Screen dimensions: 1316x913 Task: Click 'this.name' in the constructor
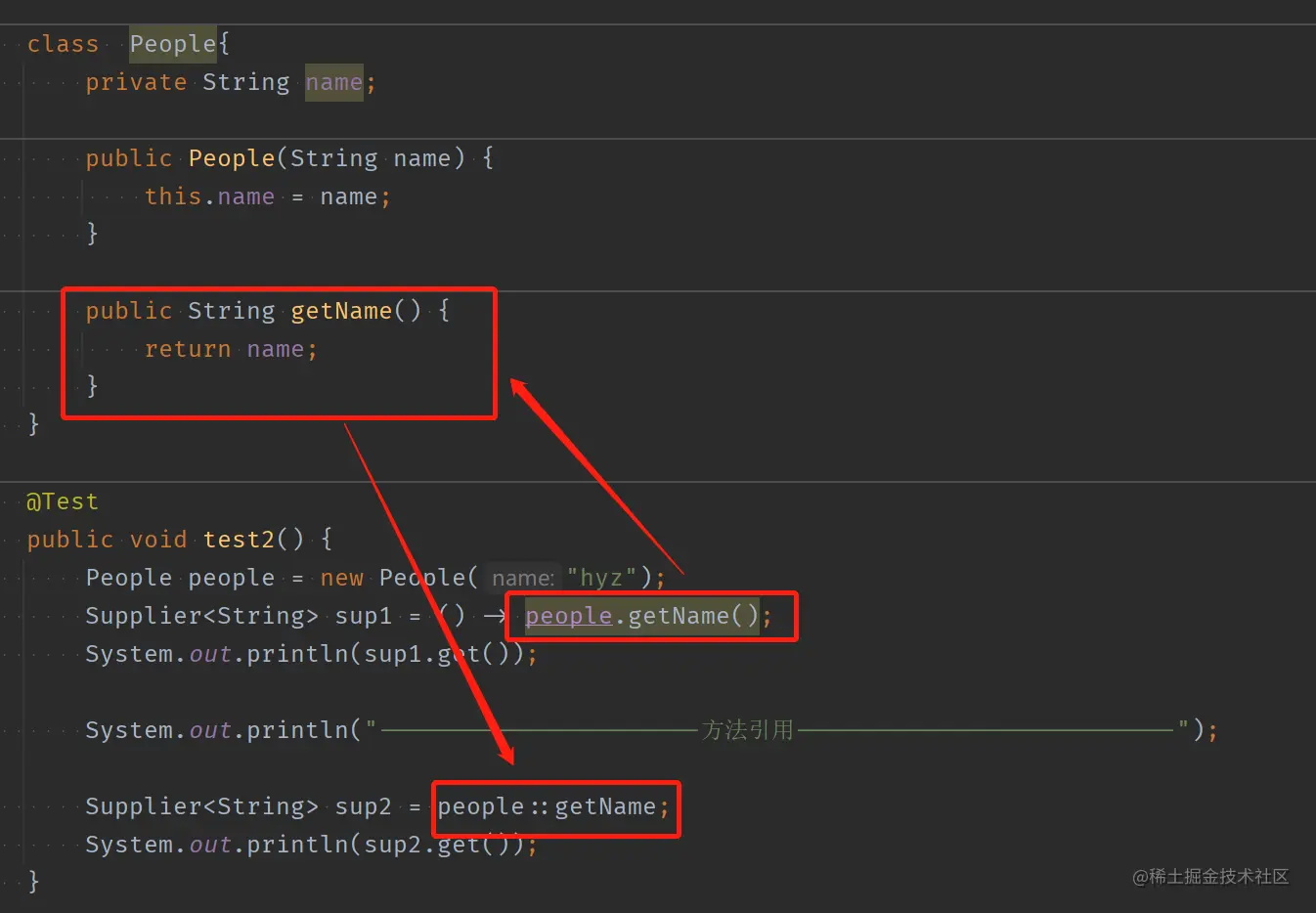pos(210,196)
